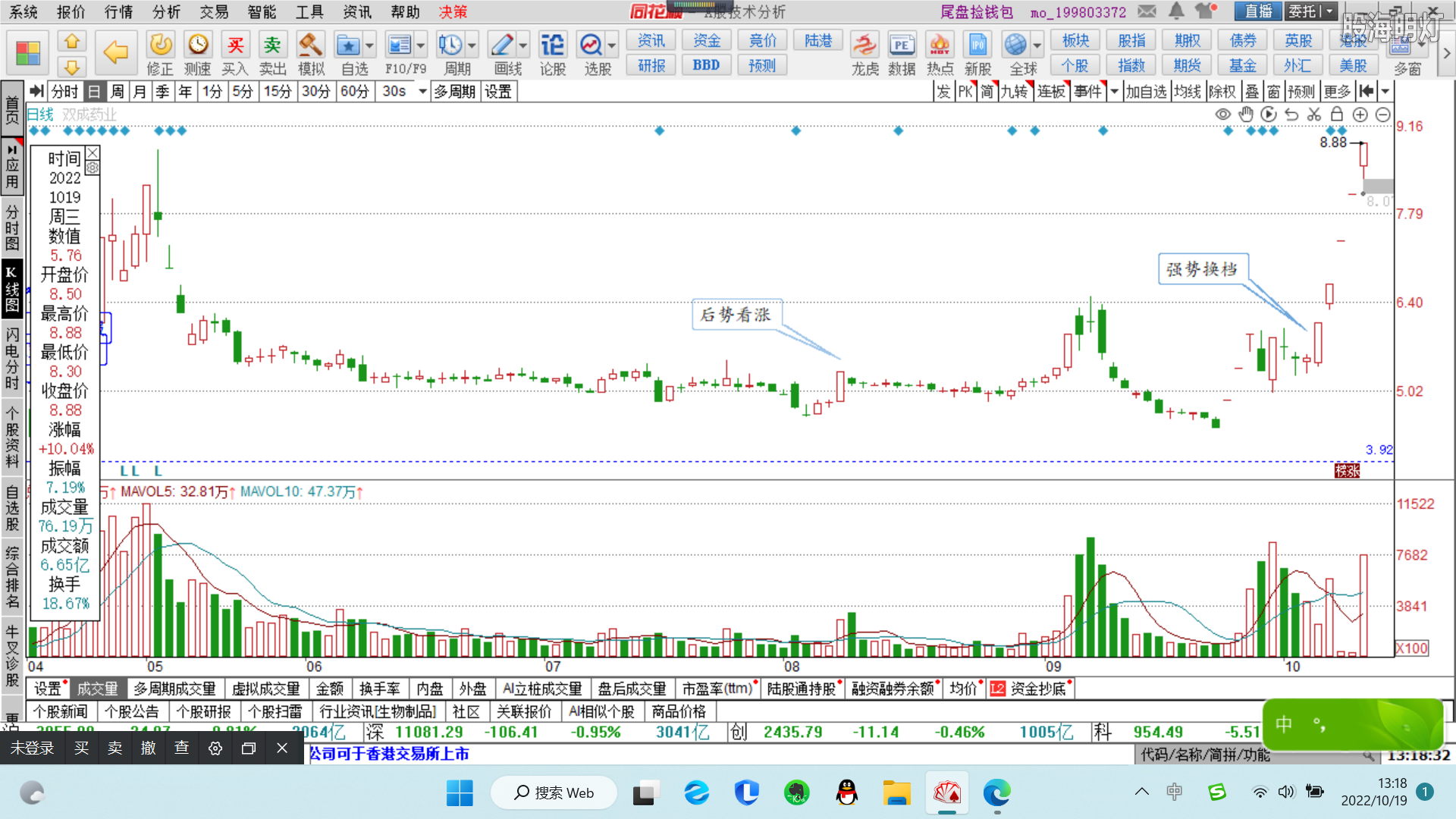Toggle 均线 moving average display
Screen dimensions: 1456x819
pos(1188,92)
